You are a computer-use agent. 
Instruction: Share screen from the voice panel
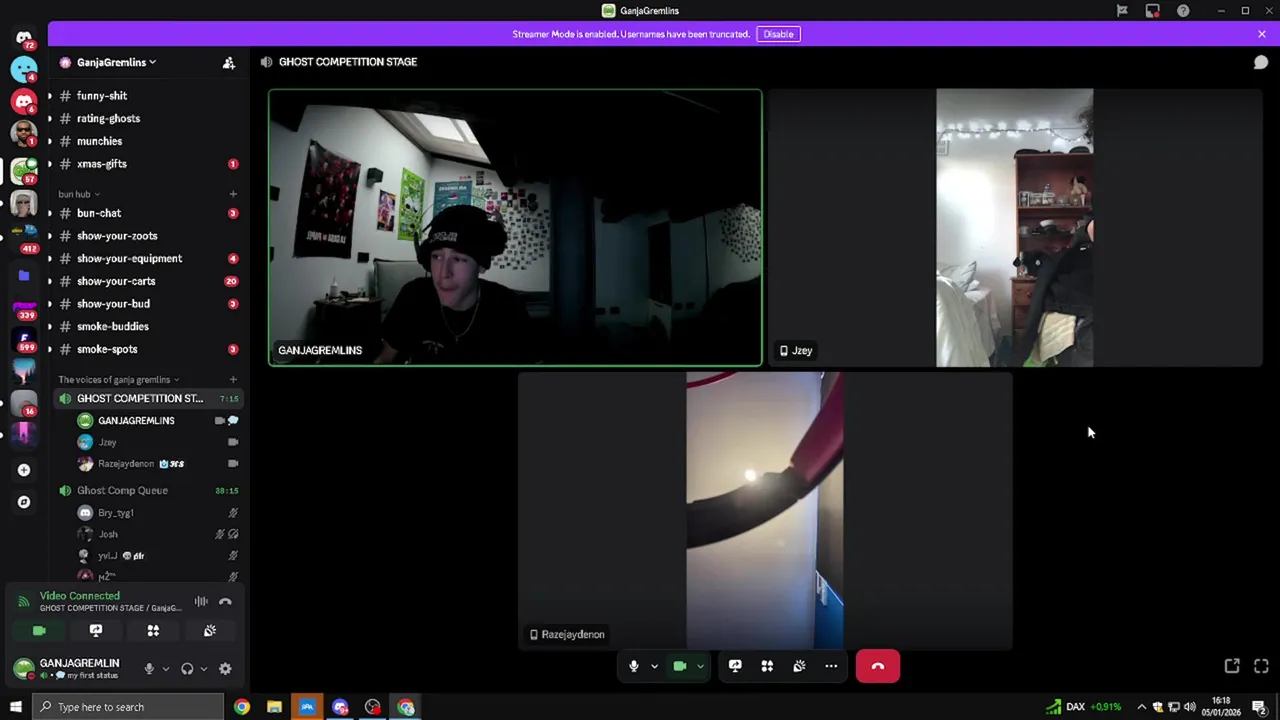point(96,631)
